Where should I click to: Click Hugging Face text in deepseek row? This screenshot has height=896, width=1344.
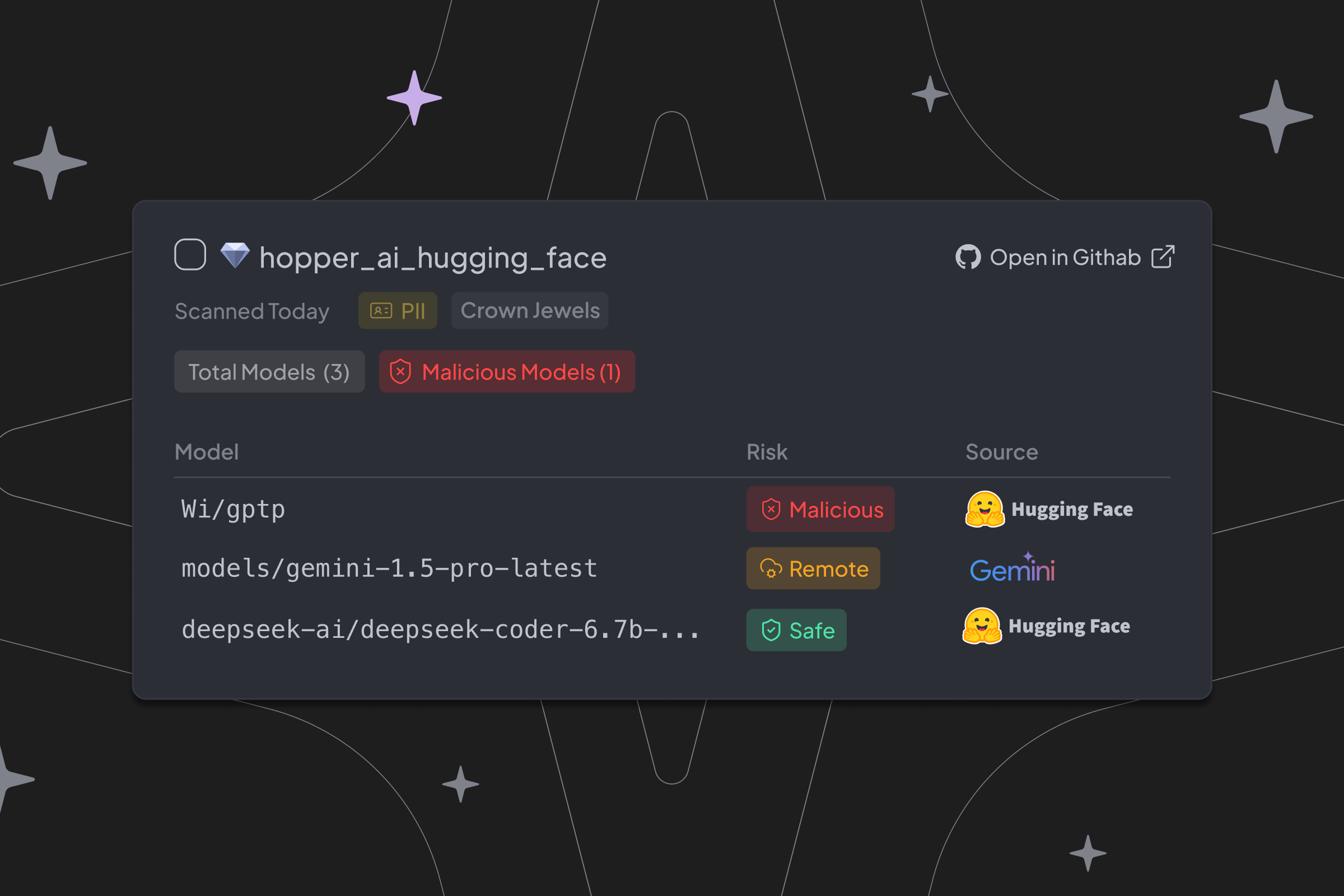pos(1069,626)
